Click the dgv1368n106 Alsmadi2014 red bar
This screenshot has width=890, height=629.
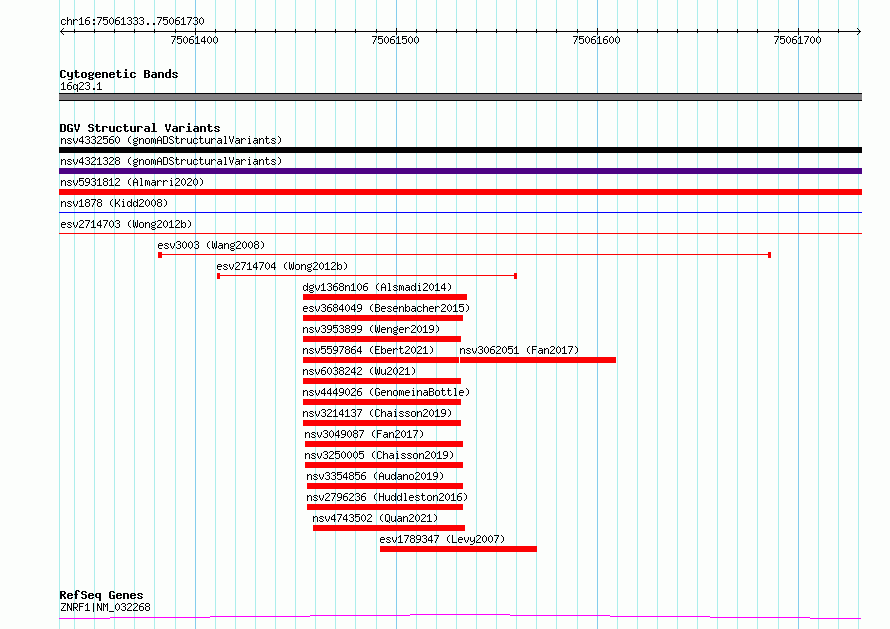(x=385, y=297)
